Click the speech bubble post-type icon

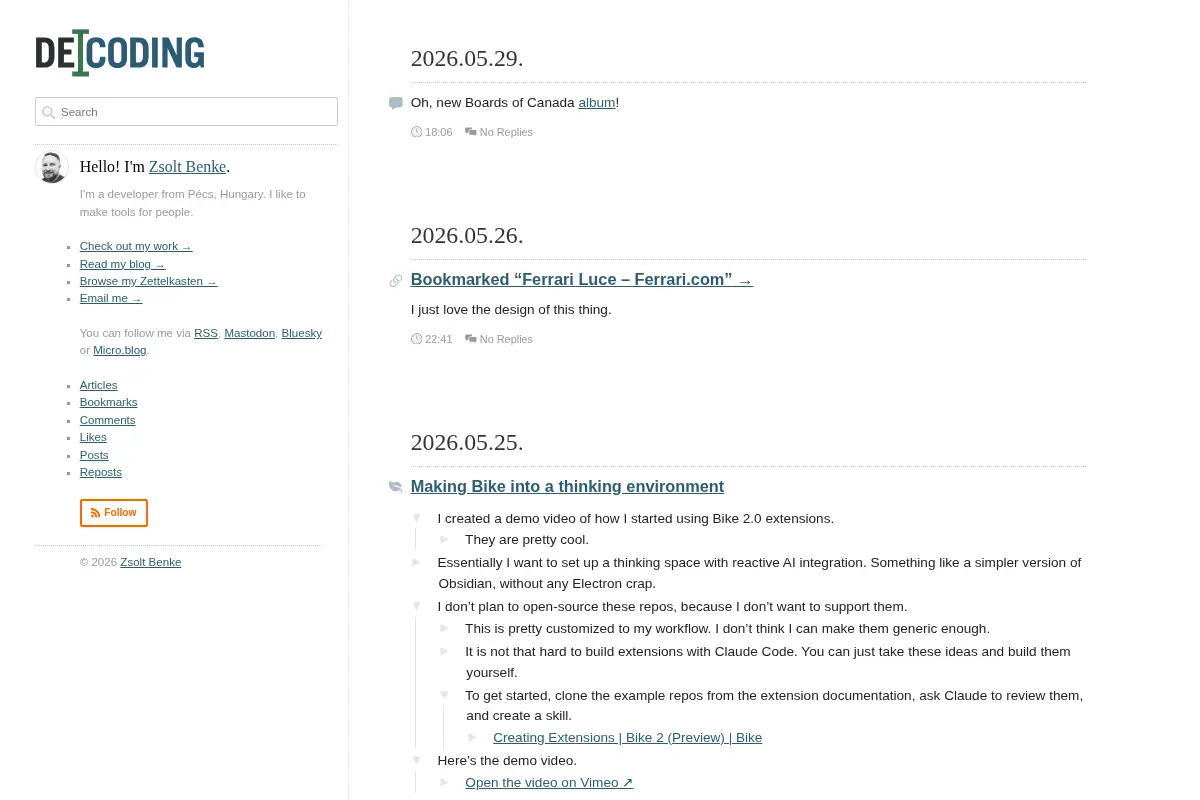point(396,103)
